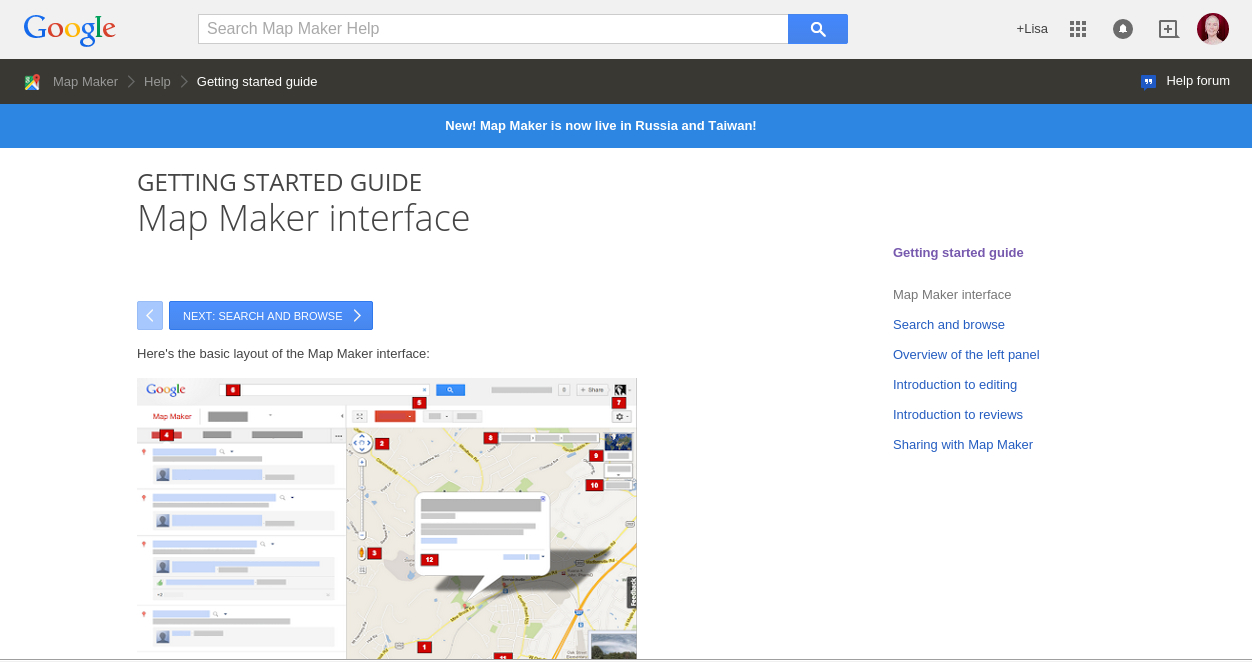Open Introduction to editing link
1252x662 pixels.
(x=955, y=385)
